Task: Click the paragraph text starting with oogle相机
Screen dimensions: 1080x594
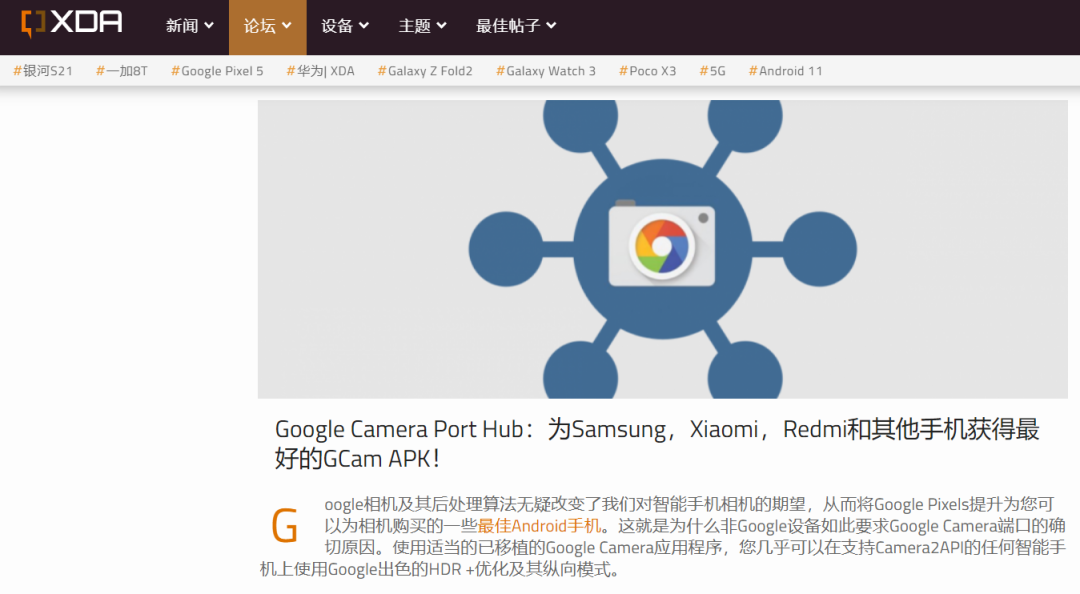Action: click(663, 537)
